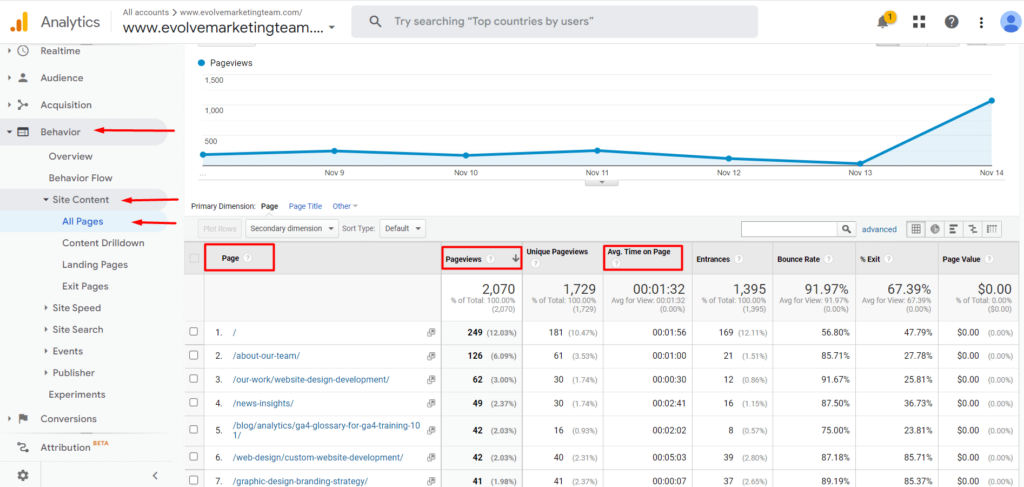Check the /news-insights/ row checkbox
Image resolution: width=1024 pixels, height=487 pixels.
click(x=194, y=402)
